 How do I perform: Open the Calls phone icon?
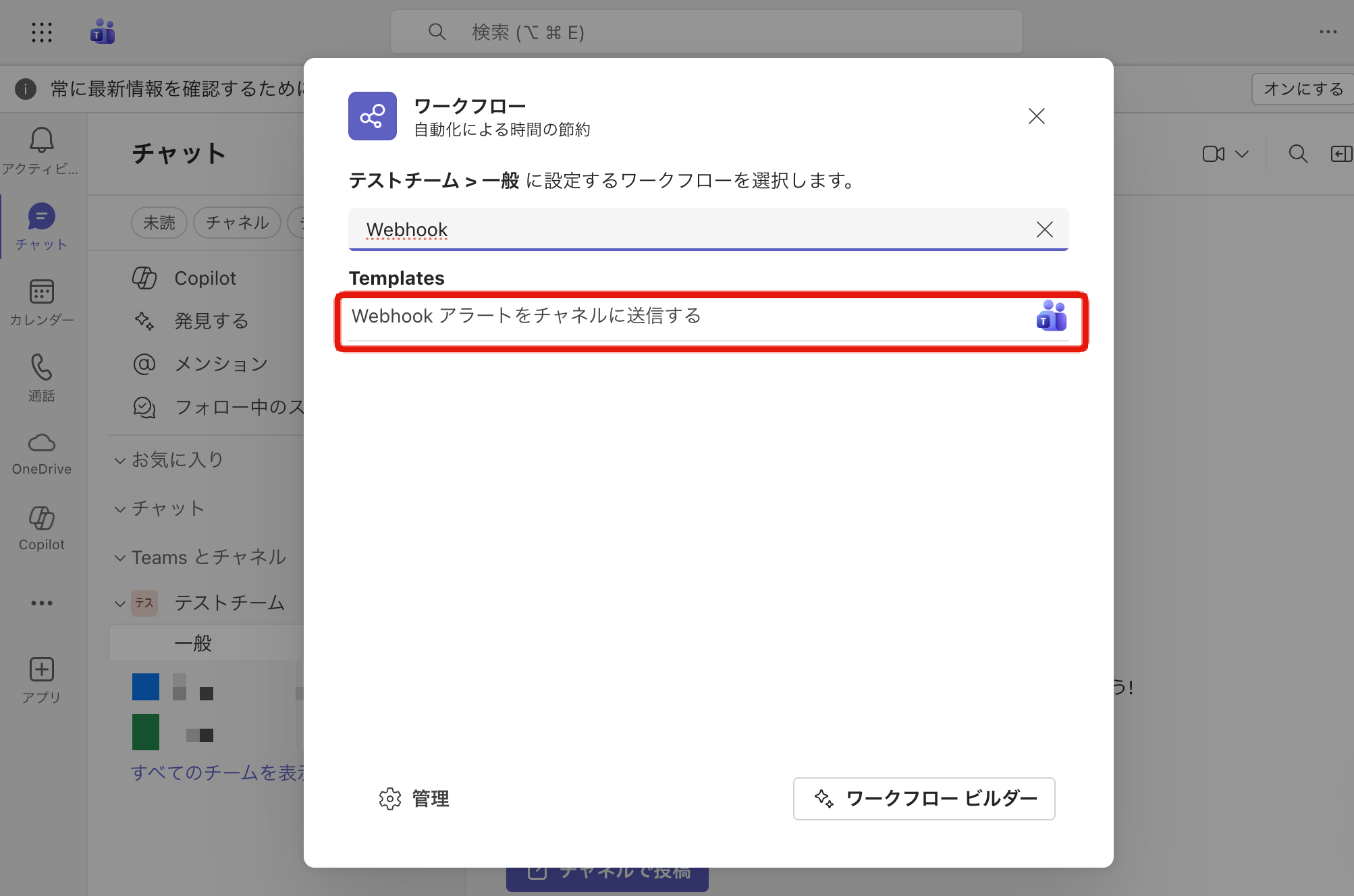coord(41,368)
